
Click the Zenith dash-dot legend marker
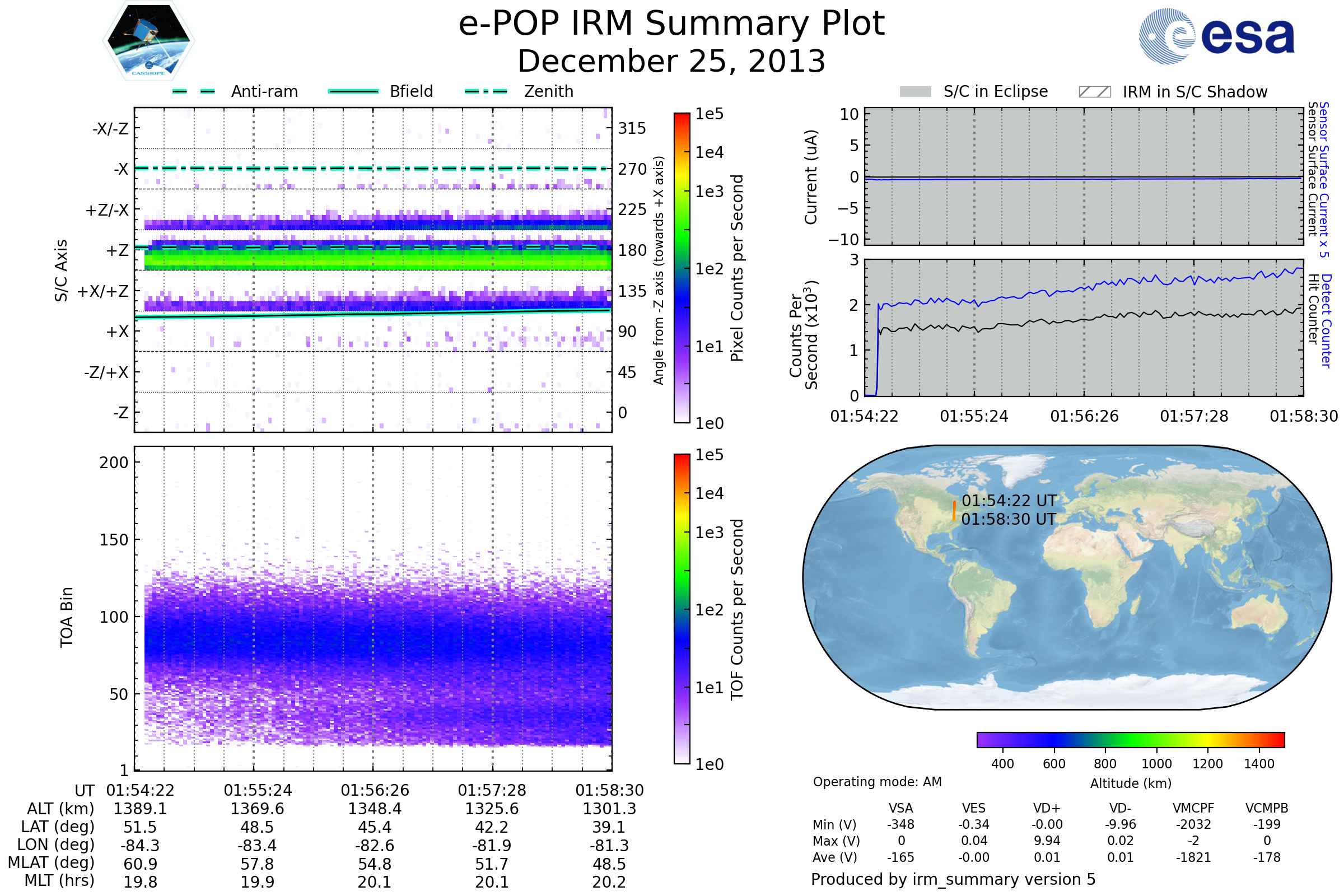pos(486,91)
